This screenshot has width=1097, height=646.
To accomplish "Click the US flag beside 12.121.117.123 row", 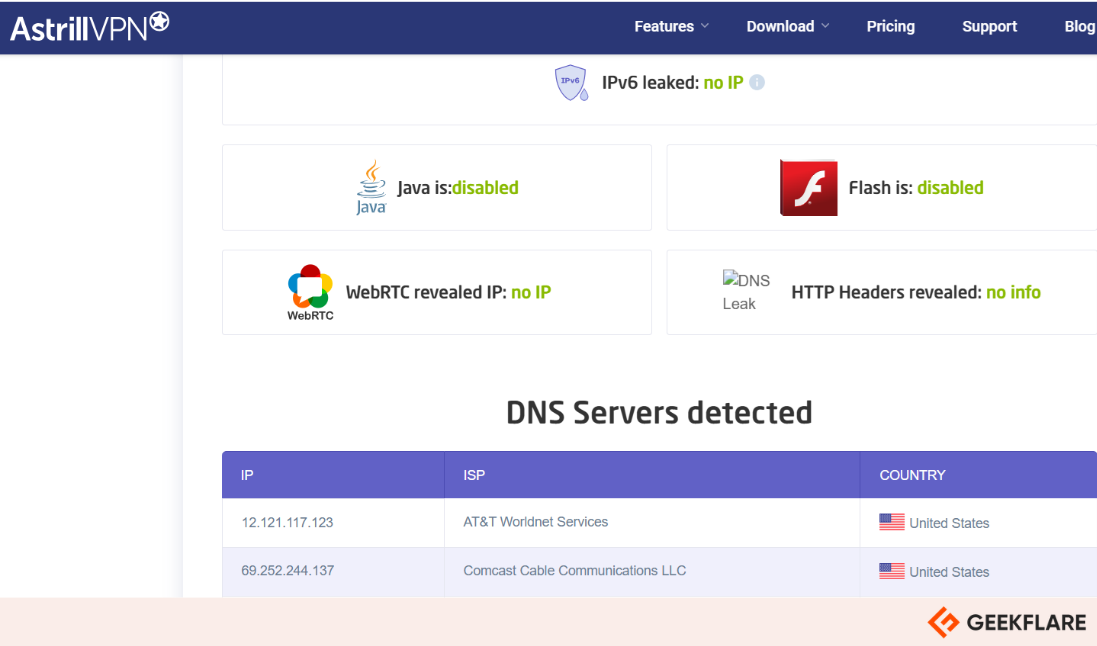I will click(891, 522).
